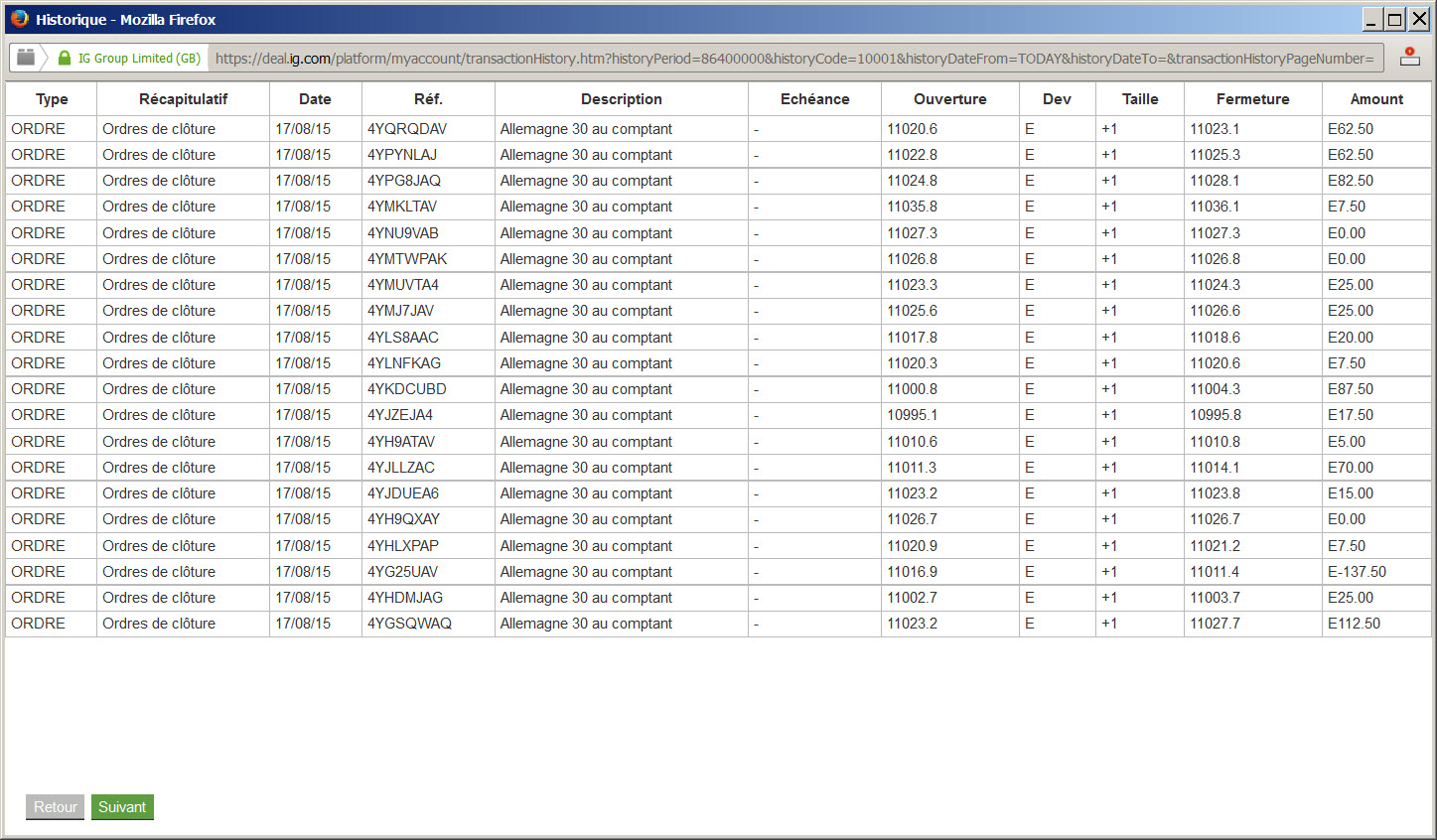Click the notification icon beside address bar

(x=1409, y=57)
